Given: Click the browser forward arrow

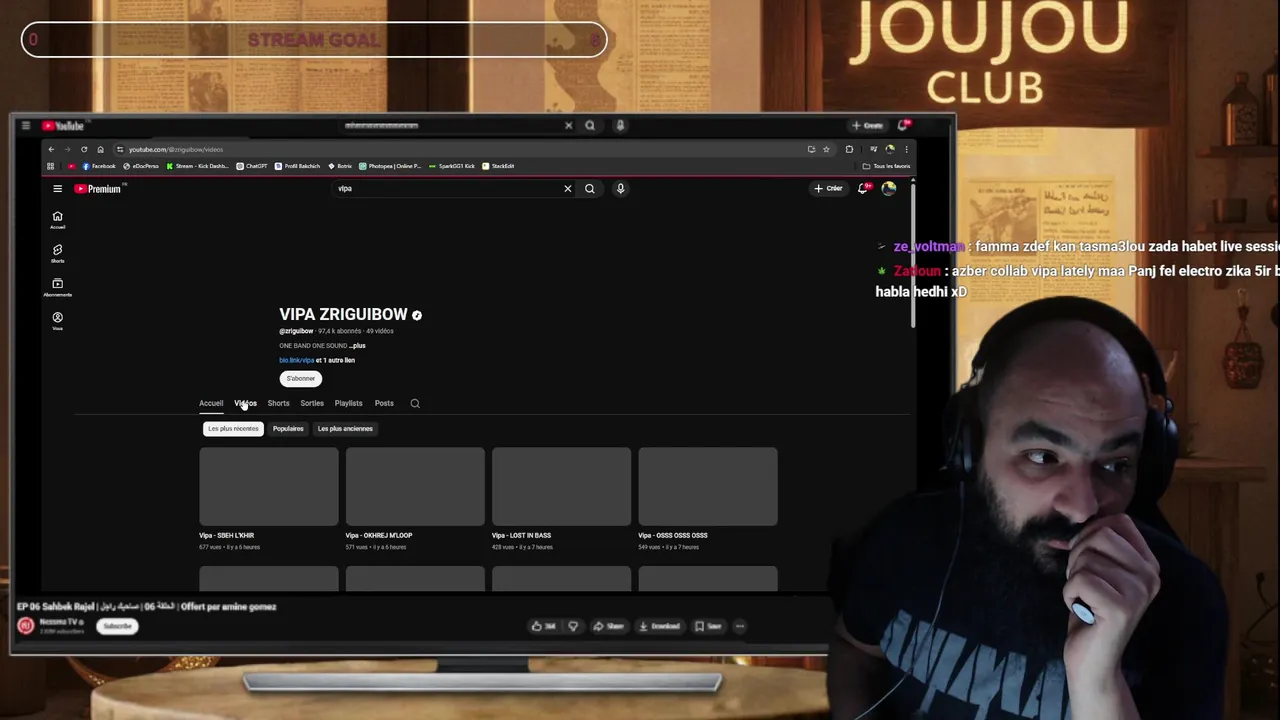Looking at the screenshot, I should pos(67,149).
